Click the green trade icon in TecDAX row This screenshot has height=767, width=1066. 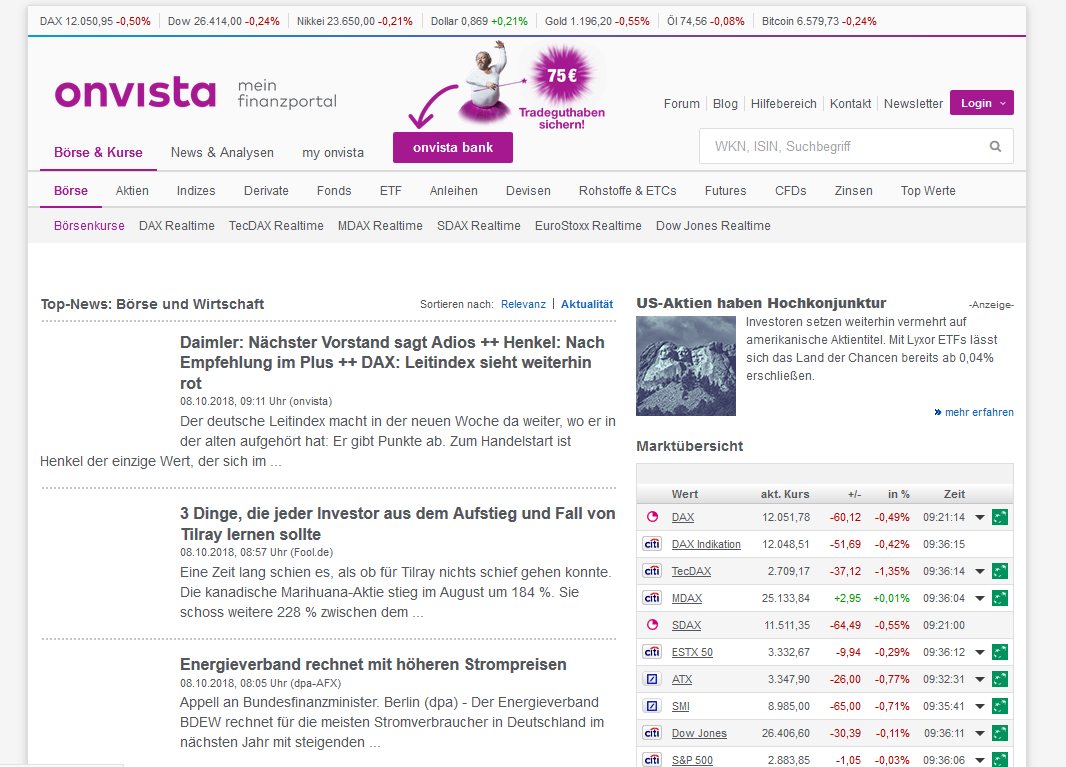tap(999, 571)
